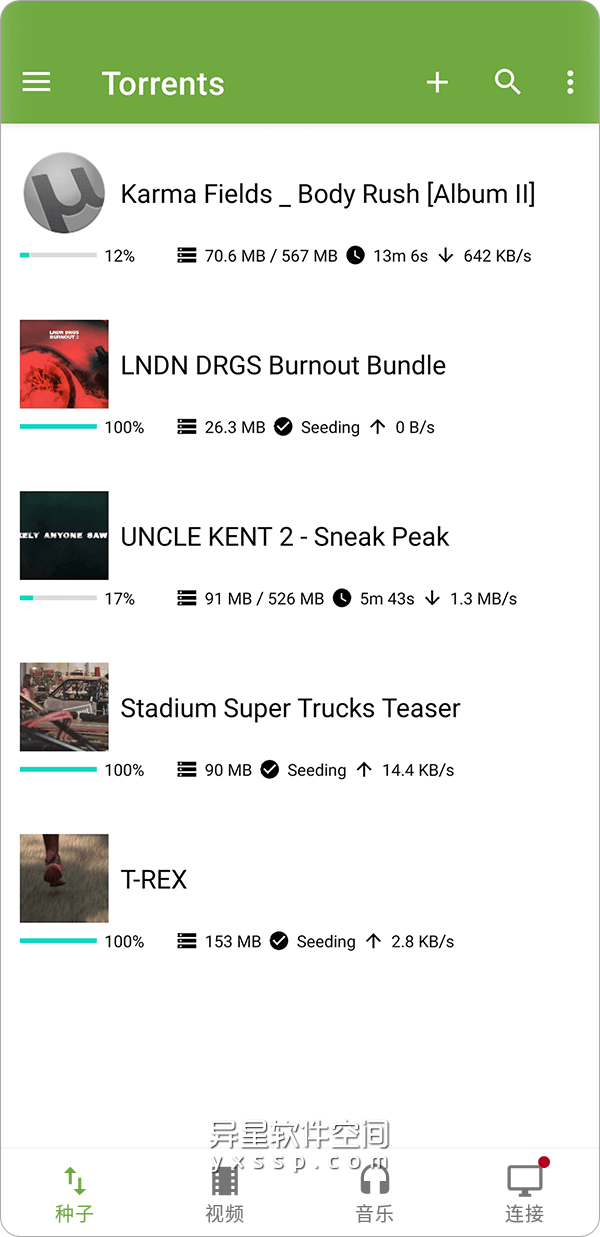Image resolution: width=600 pixels, height=1237 pixels.
Task: Click Karma Fields 12% progress bar
Action: tap(58, 256)
